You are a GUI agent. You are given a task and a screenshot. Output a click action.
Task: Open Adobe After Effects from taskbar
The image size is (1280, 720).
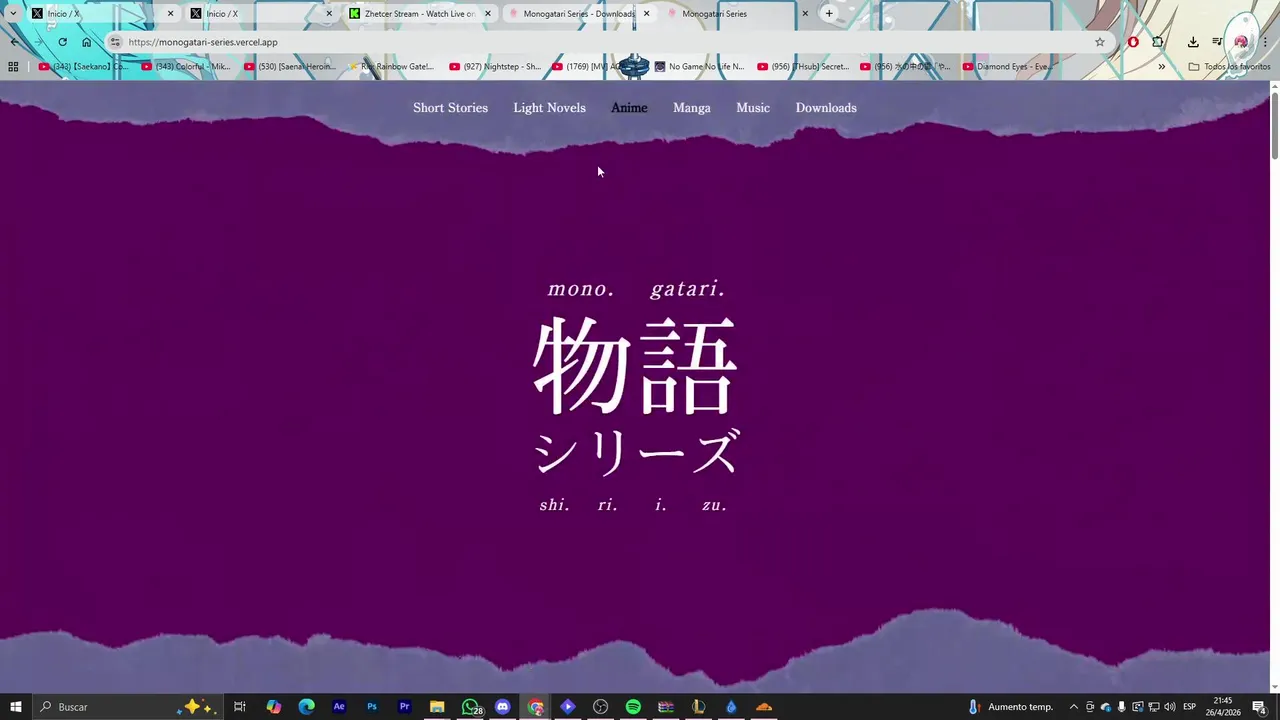[339, 707]
